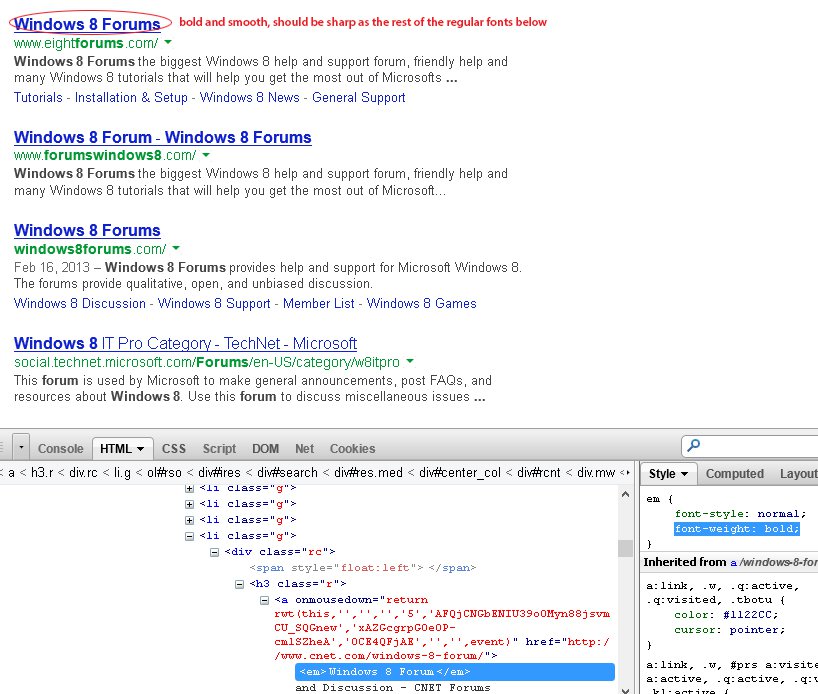Open the Script tab
This screenshot has height=694, width=818.
point(219,449)
